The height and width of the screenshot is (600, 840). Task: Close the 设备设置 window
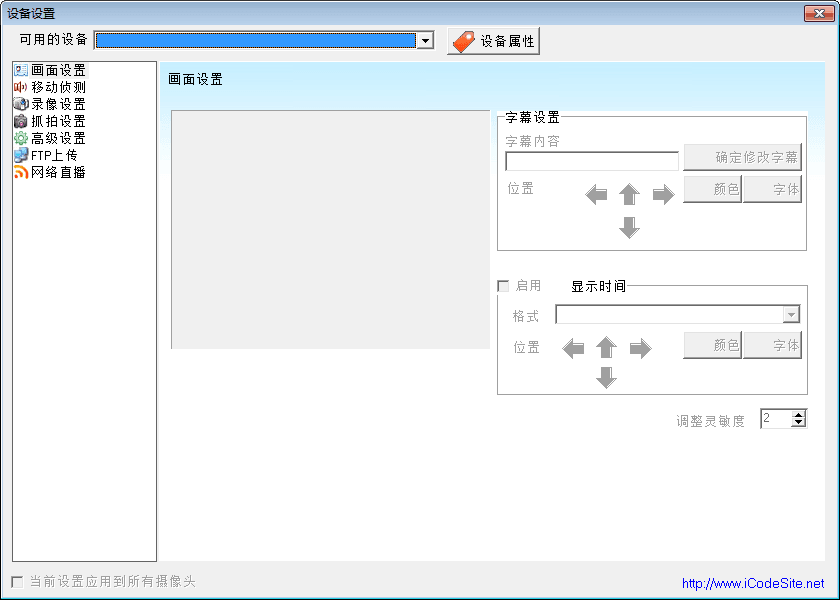(x=819, y=13)
